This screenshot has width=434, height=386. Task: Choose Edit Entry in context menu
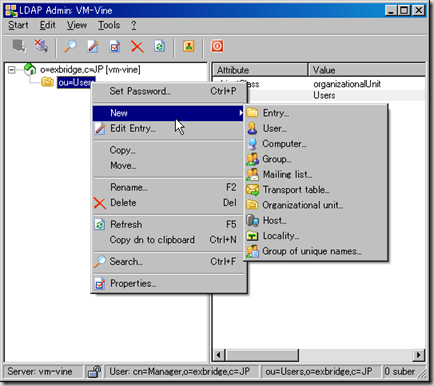pos(169,128)
